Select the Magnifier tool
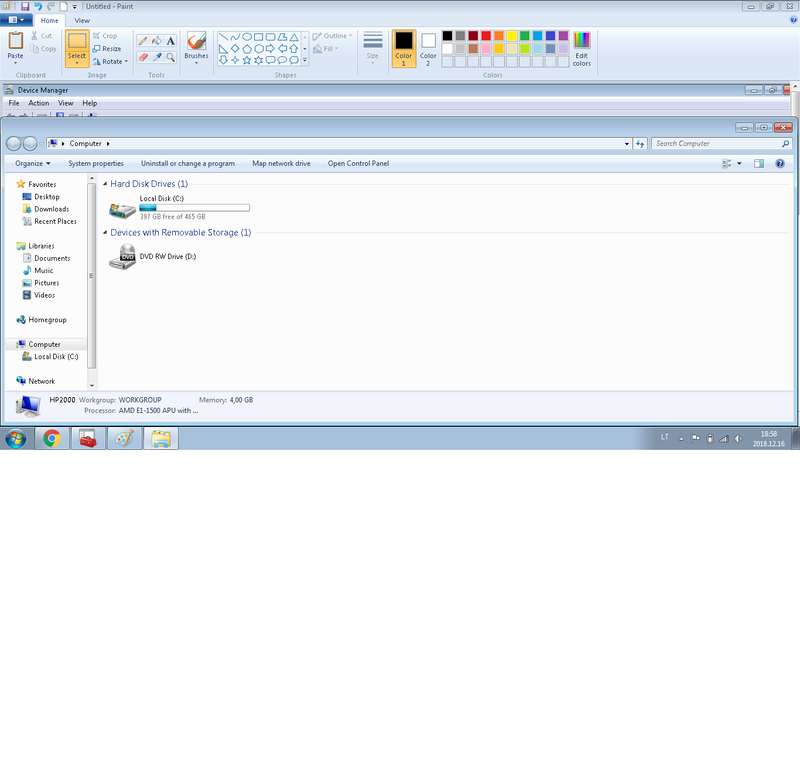 [x=171, y=57]
